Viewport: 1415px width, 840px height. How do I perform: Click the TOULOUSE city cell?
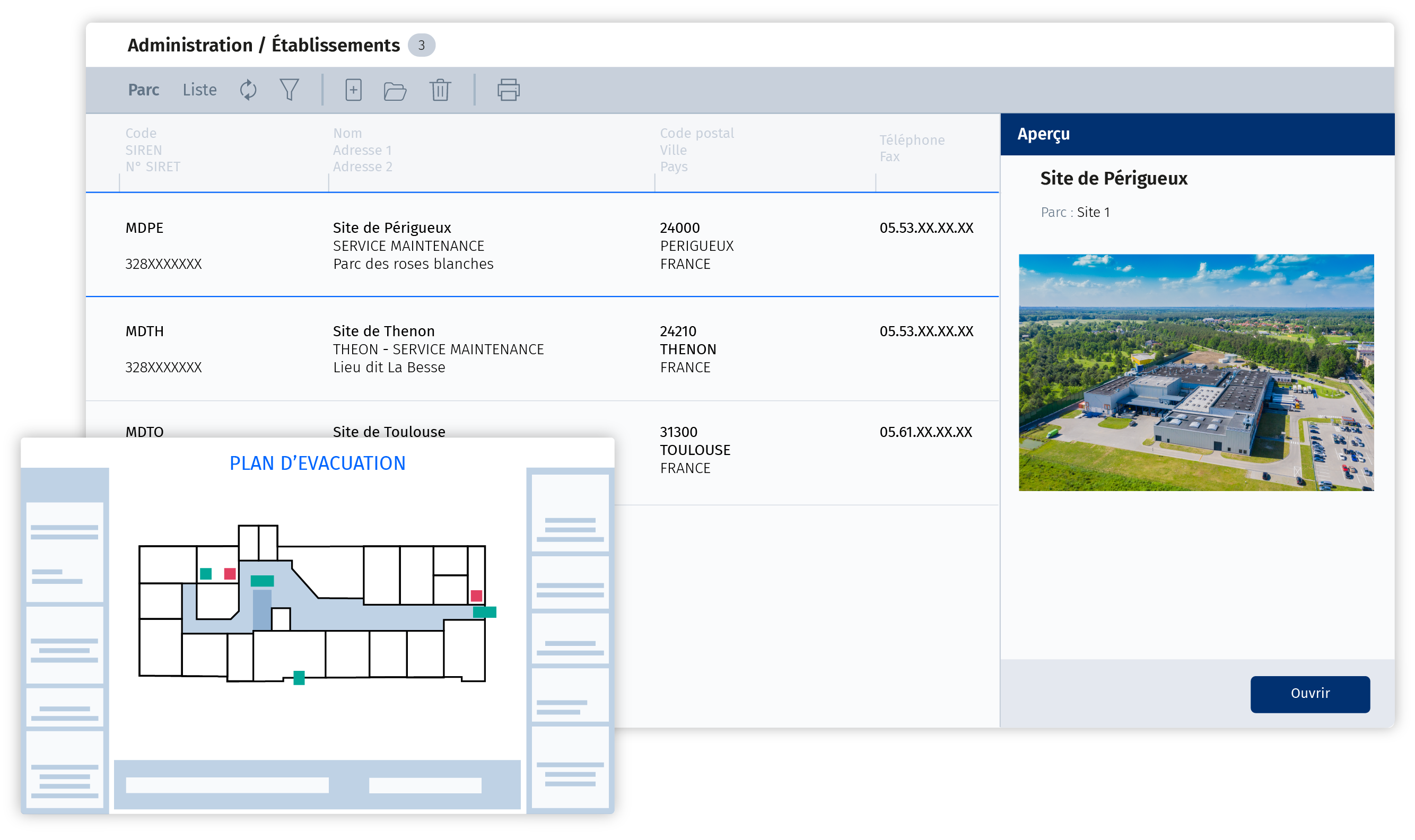pyautogui.click(x=695, y=450)
